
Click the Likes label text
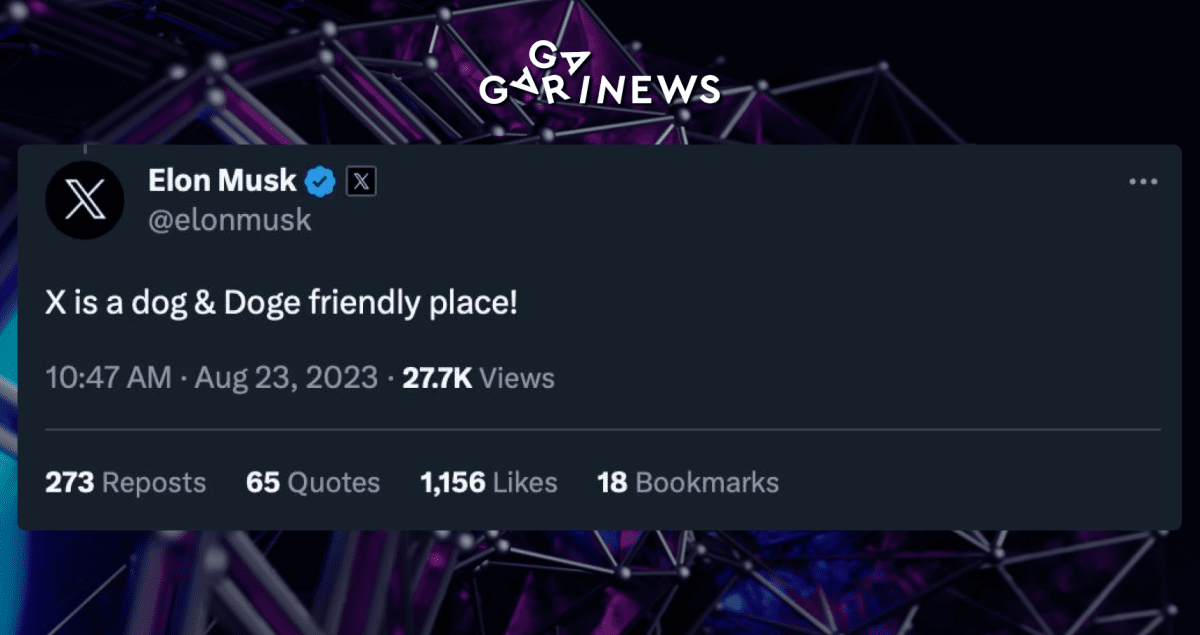pos(525,483)
